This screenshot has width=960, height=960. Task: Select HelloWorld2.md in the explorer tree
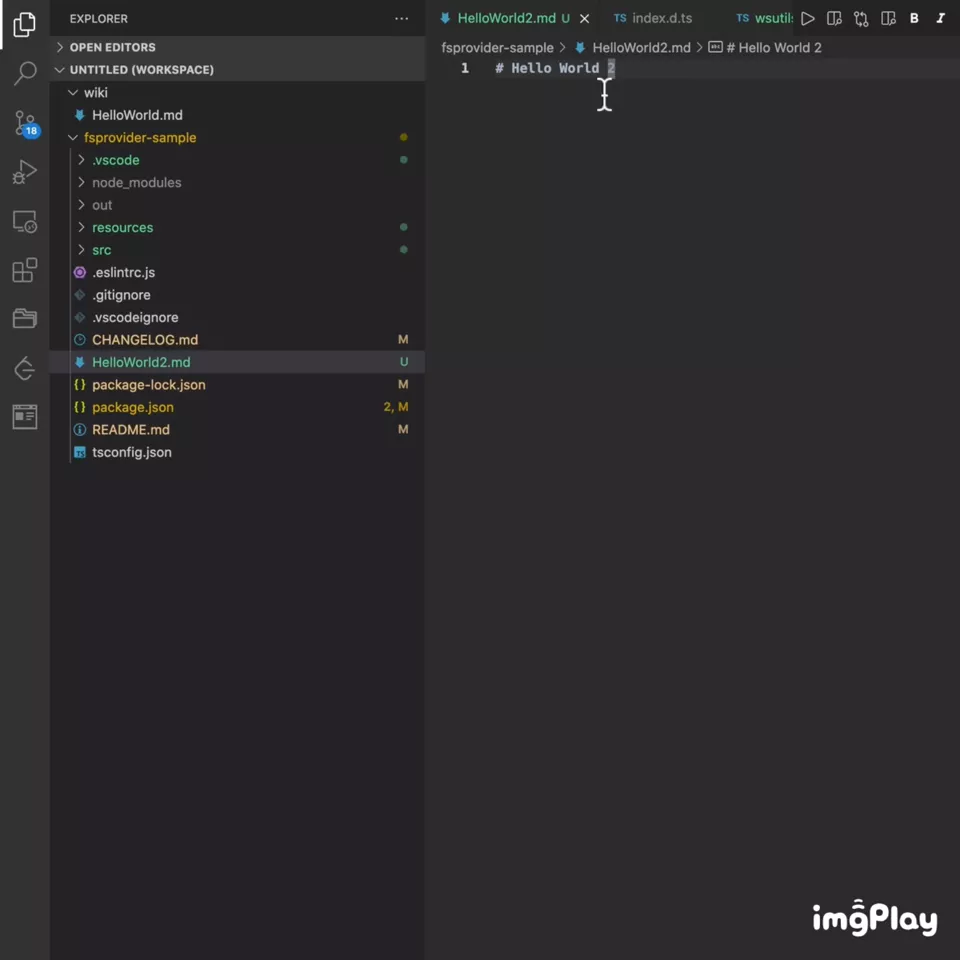coord(237,362)
